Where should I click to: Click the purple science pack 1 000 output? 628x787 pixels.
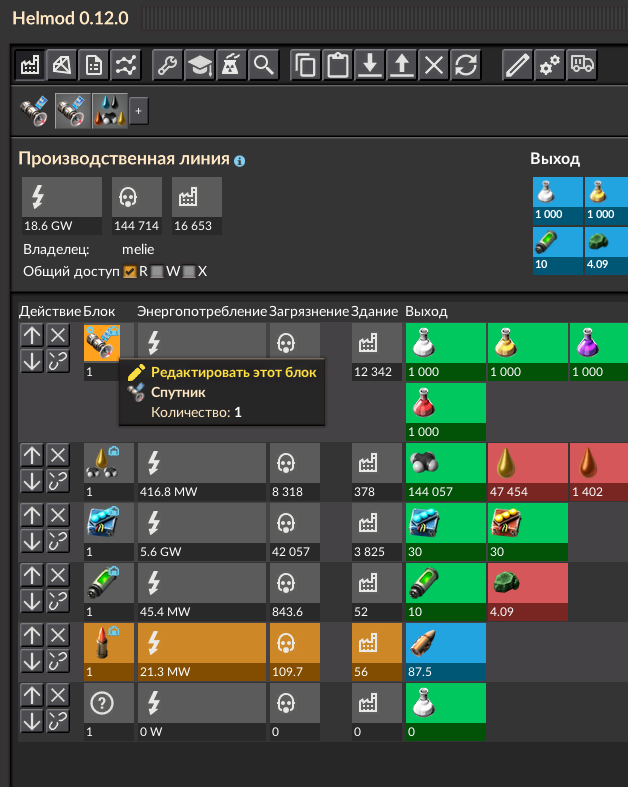point(598,351)
